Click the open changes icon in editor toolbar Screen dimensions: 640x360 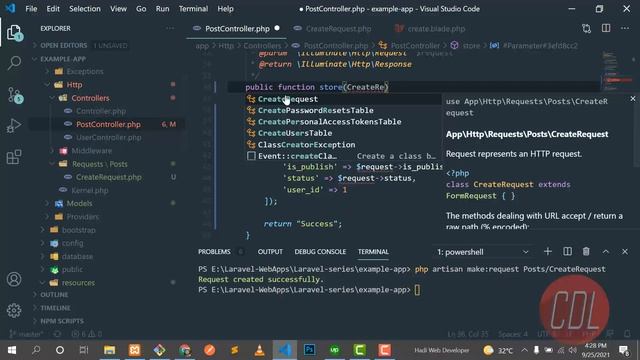(x=587, y=29)
